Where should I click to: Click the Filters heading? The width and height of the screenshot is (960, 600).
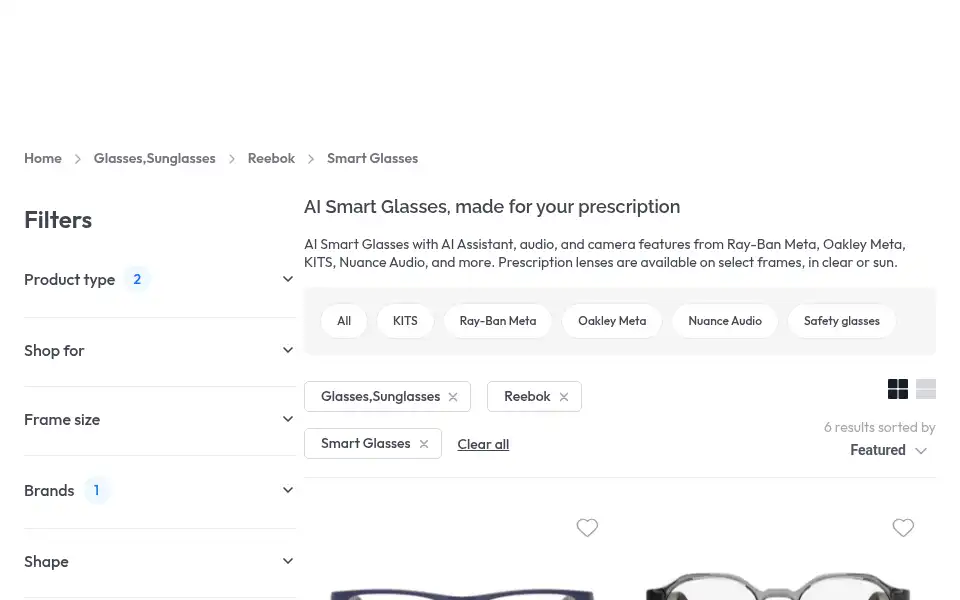tap(58, 220)
